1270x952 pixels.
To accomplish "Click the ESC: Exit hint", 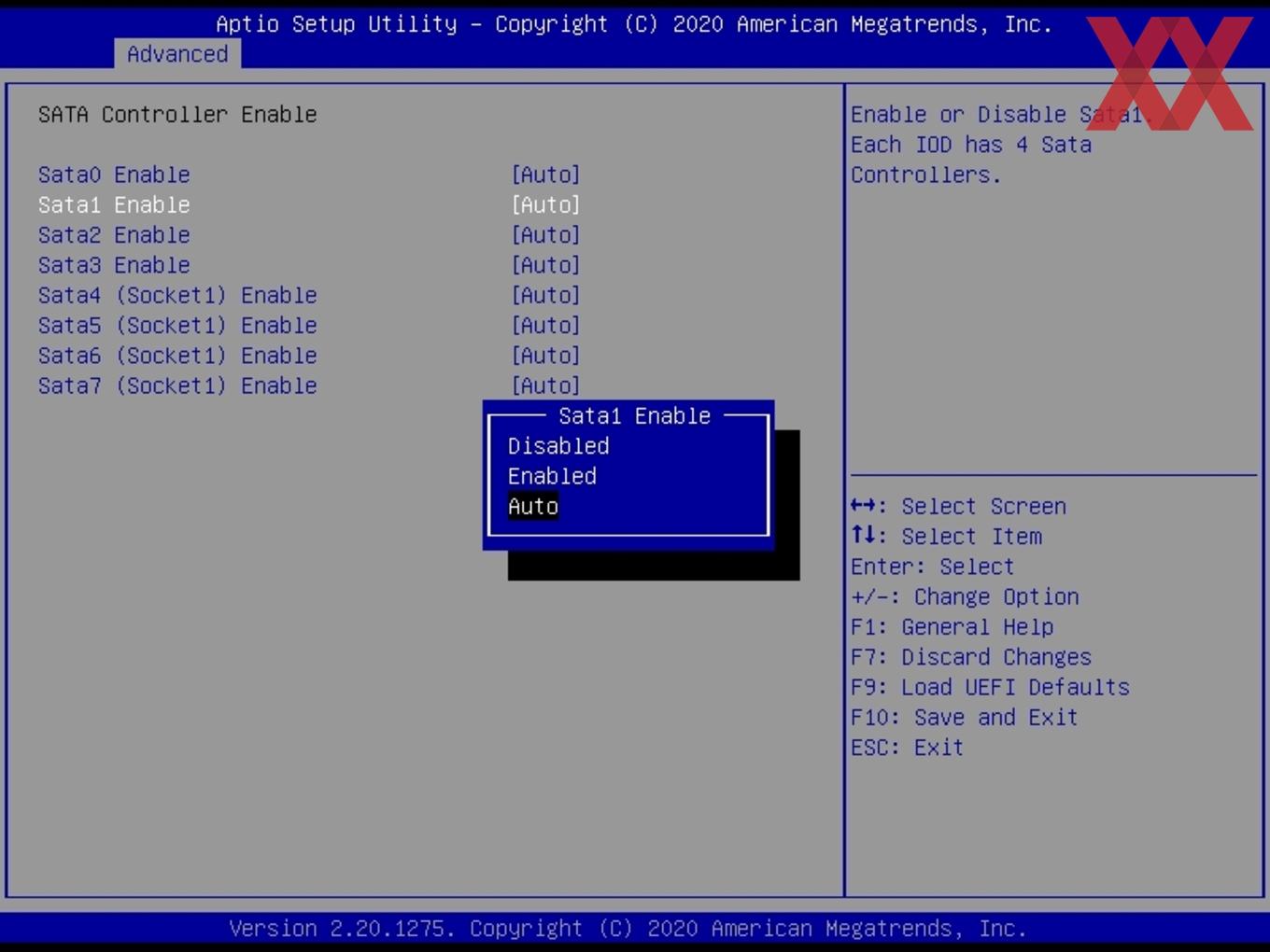I will pyautogui.click(x=907, y=747).
